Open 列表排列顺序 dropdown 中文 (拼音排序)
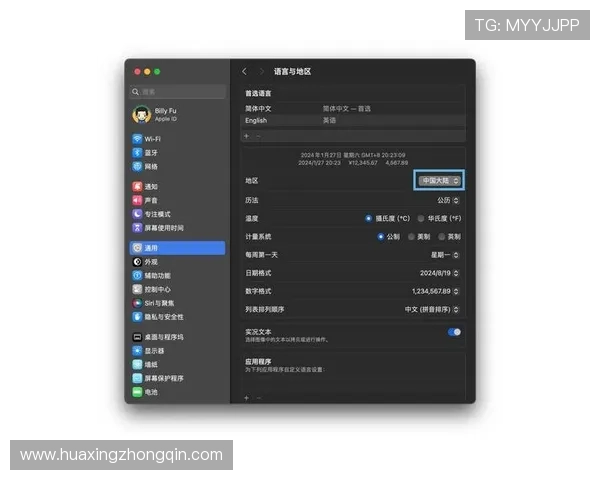Screen dimensions: 600x480 (x=432, y=309)
